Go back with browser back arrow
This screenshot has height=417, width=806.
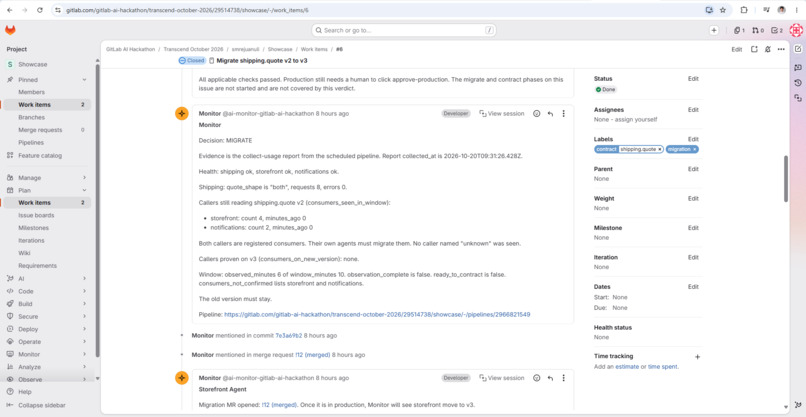10,10
